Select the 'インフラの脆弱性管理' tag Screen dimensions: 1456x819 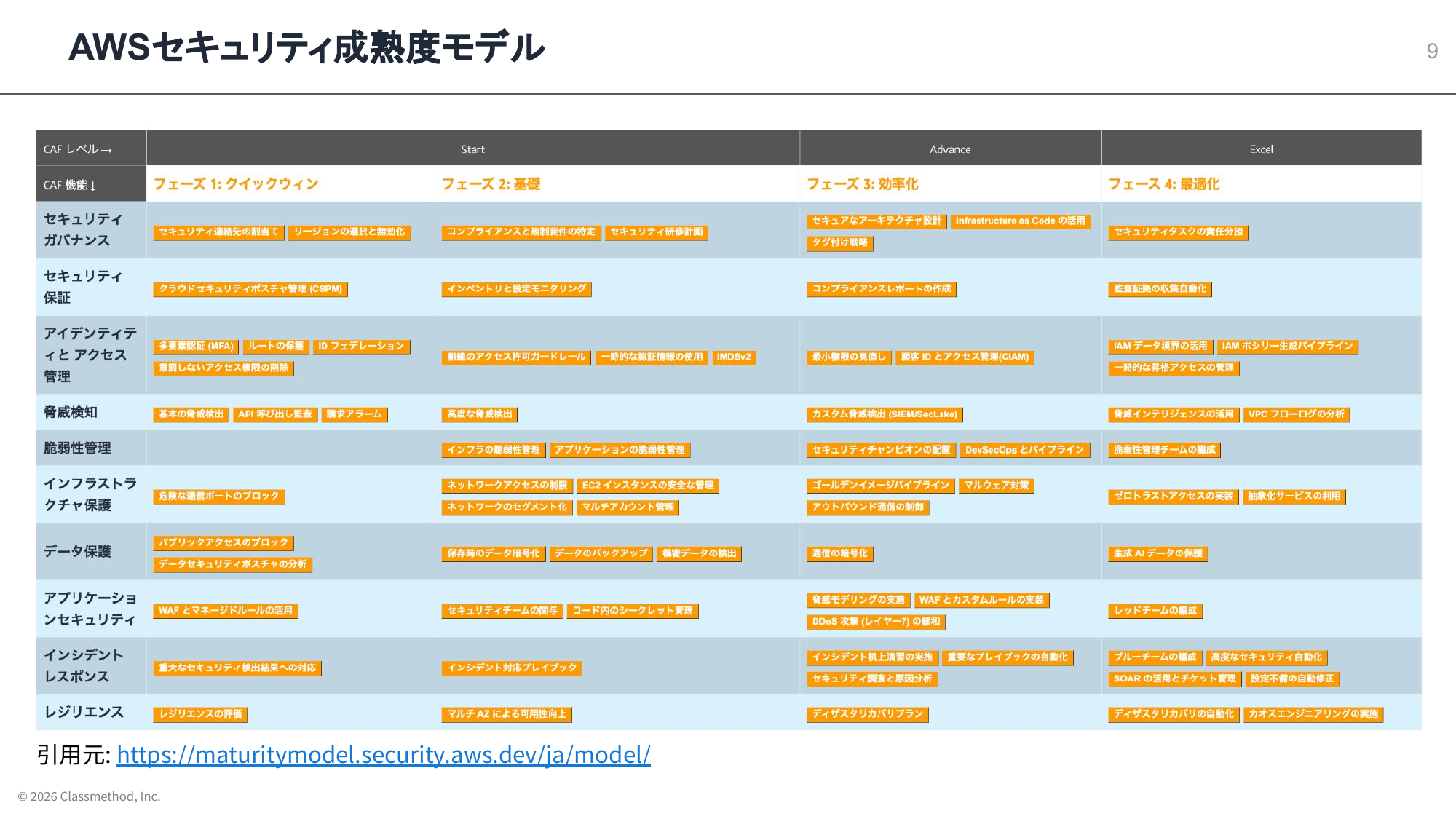[x=494, y=450]
